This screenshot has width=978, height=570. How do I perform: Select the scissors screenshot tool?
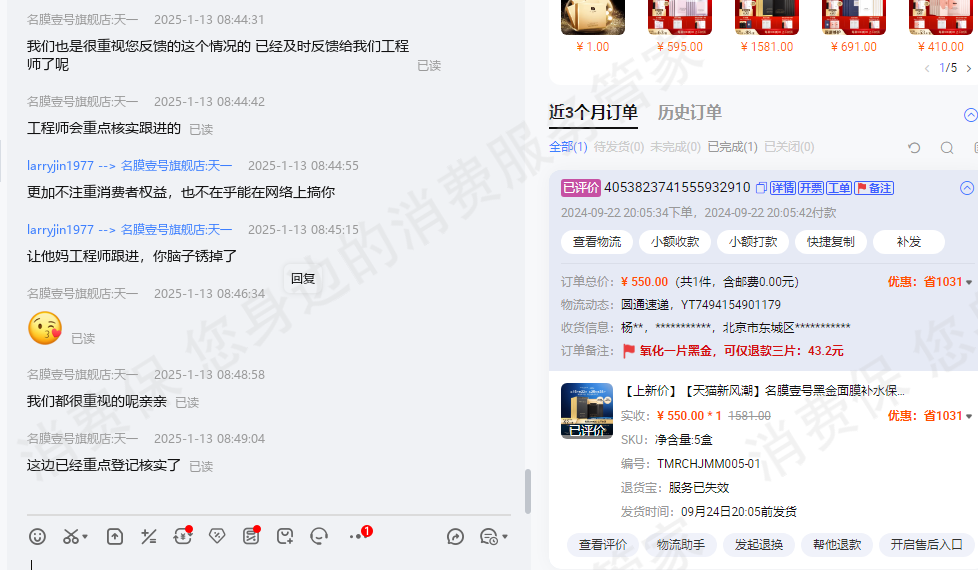[x=71, y=536]
